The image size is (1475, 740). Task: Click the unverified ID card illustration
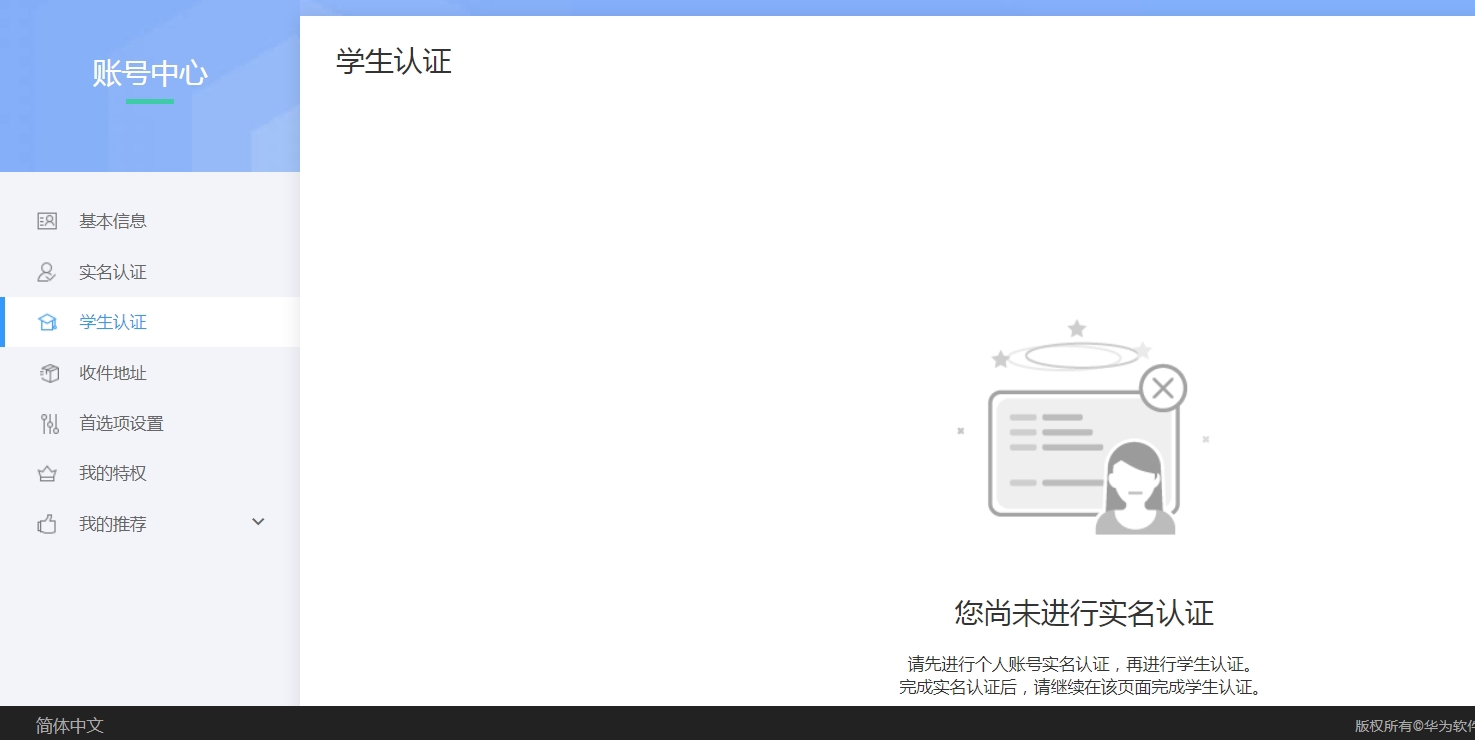pos(1083,428)
